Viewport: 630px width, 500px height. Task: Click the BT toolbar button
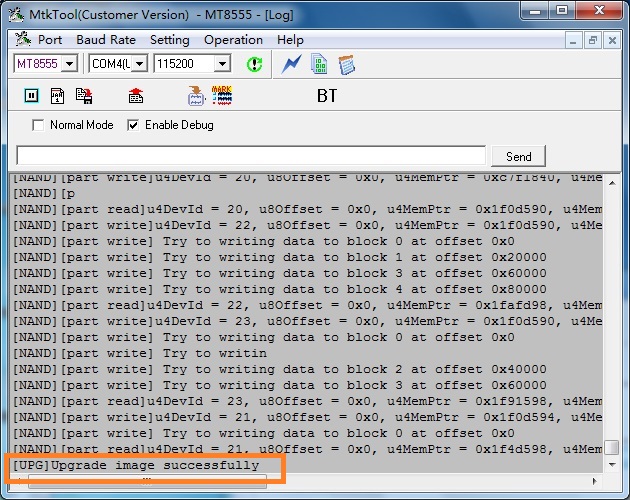(x=327, y=96)
